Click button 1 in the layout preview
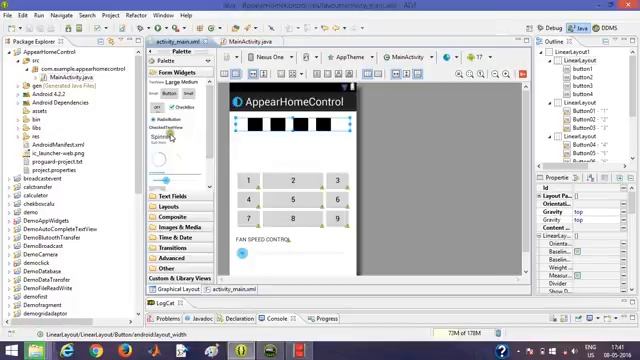Viewport: 640px width, 360px height. click(x=248, y=180)
